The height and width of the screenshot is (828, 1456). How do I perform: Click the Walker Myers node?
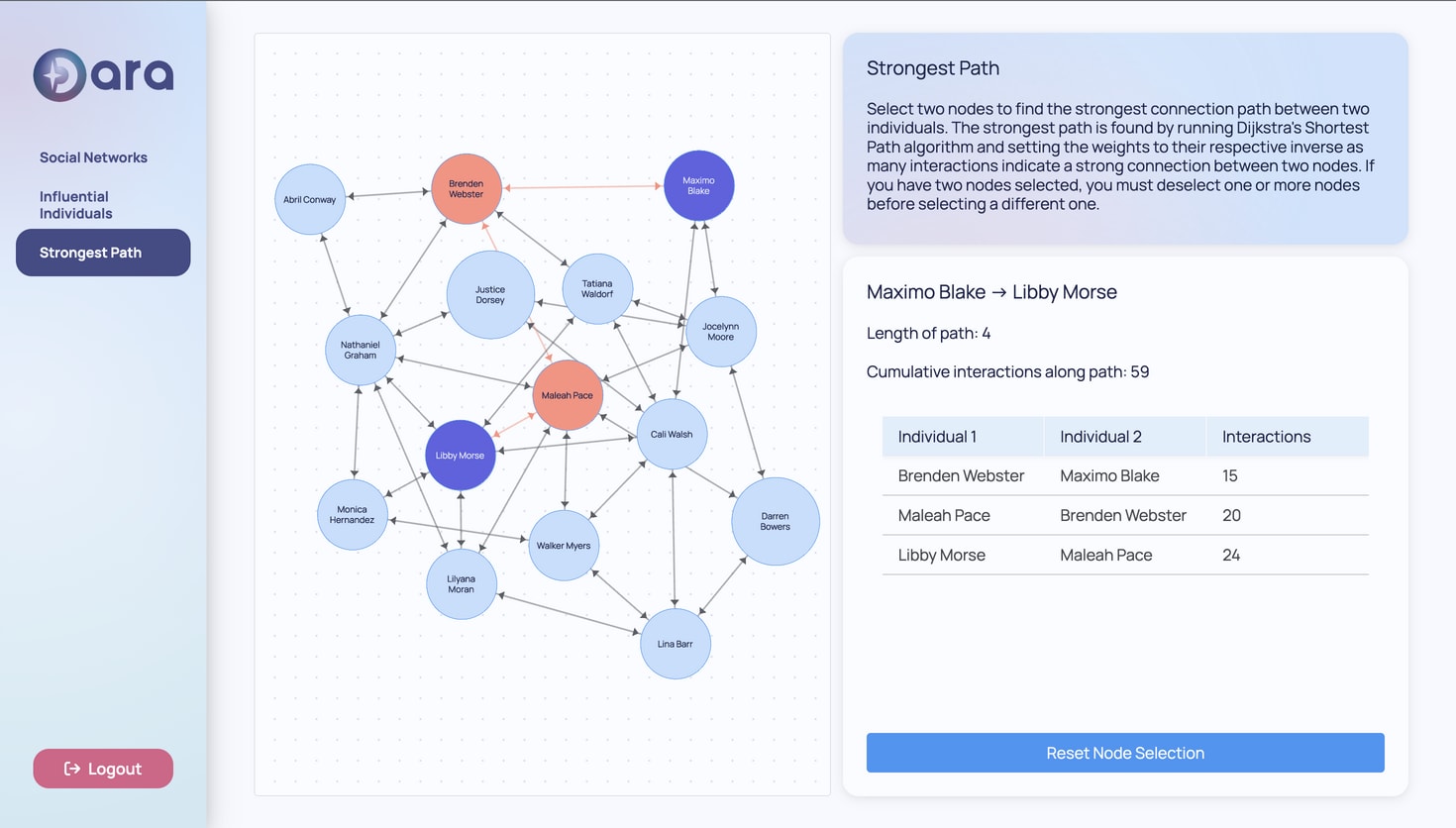[563, 545]
